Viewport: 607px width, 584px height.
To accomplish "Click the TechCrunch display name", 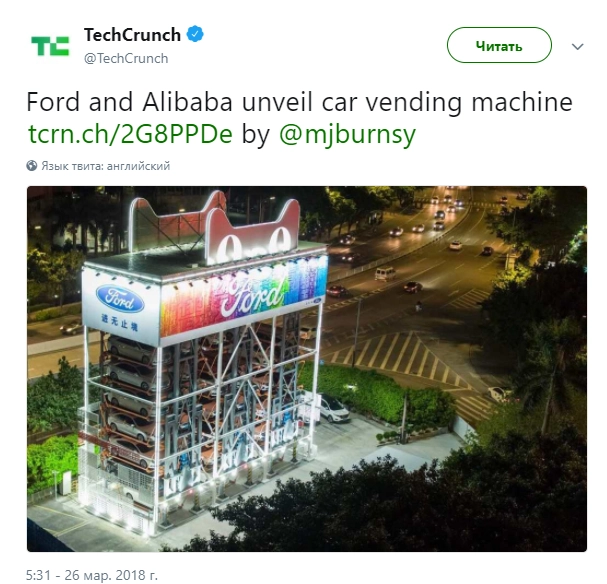I will (132, 35).
